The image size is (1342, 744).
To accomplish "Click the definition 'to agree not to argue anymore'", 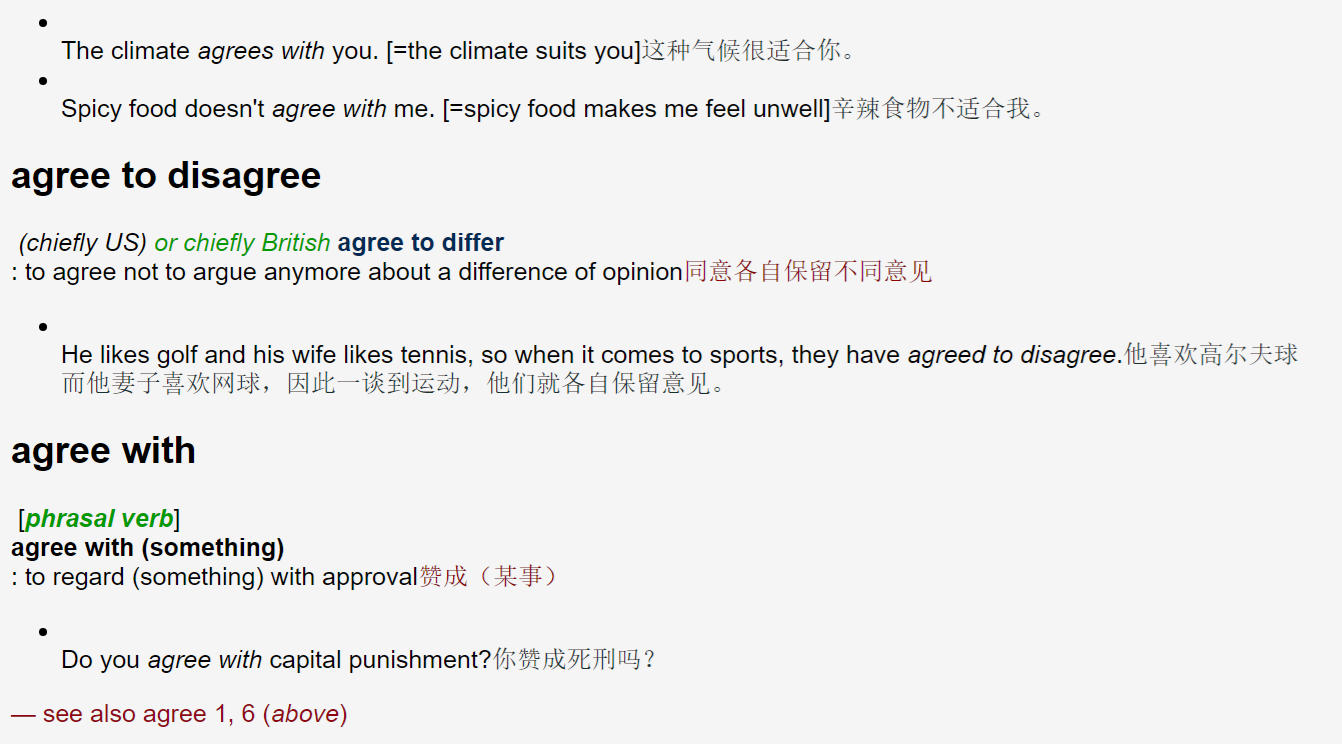I will [x=347, y=271].
